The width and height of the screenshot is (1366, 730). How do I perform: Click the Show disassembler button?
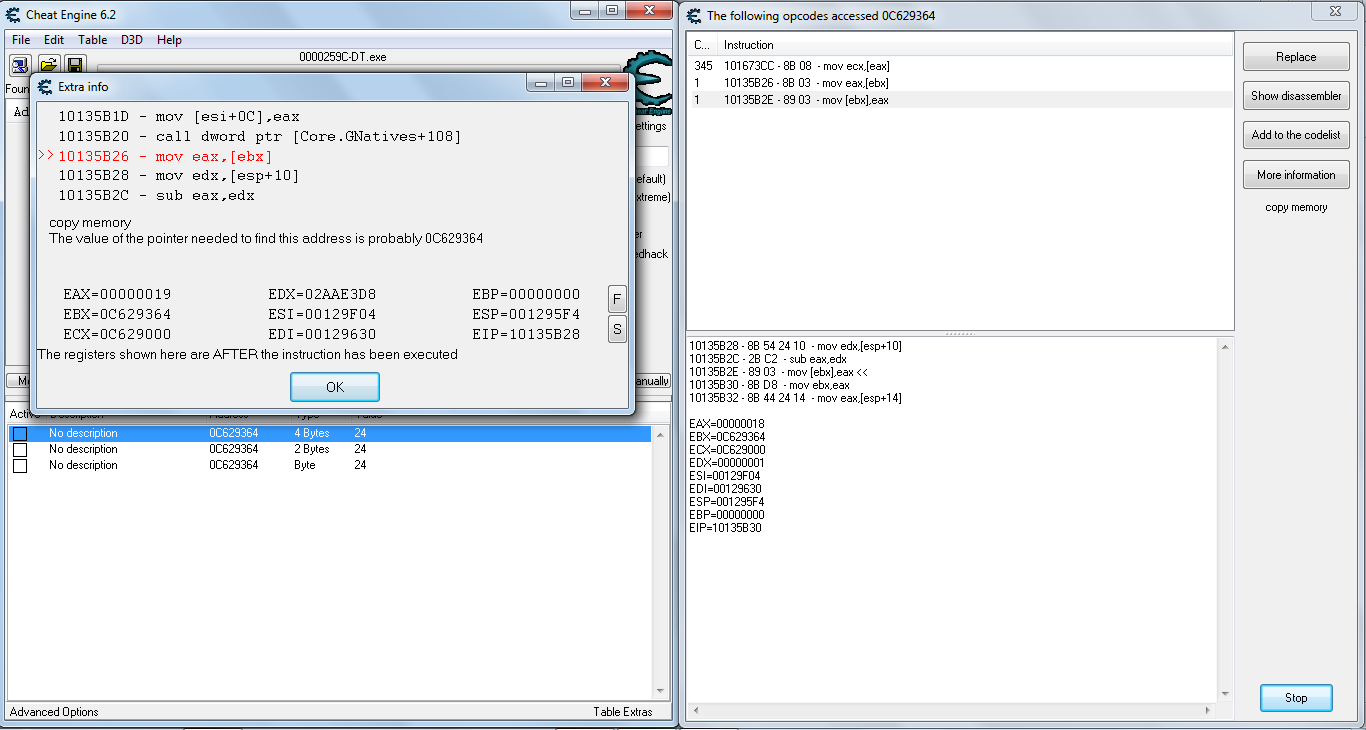point(1296,96)
